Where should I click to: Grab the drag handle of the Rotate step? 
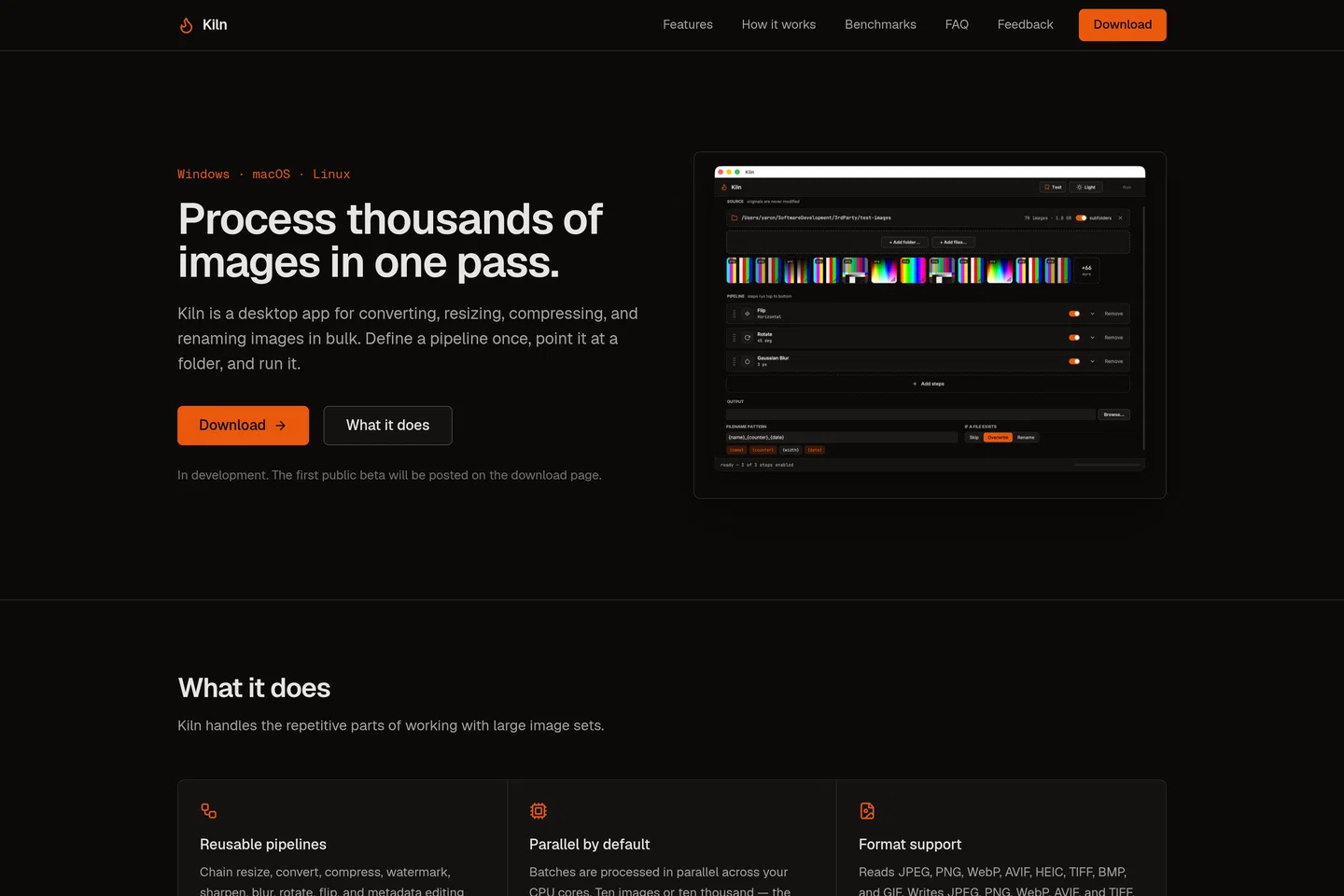734,337
